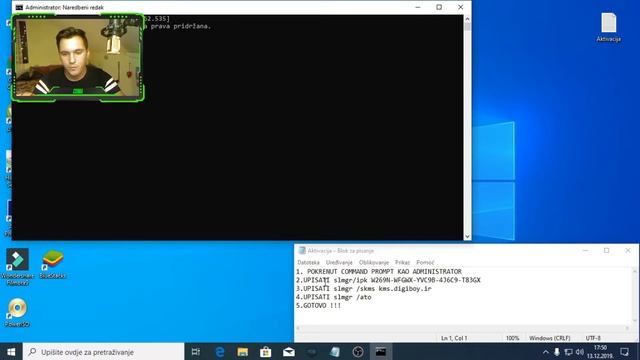Click the microphone tray icon
Screen dimensions: 640x360
coord(557,352)
